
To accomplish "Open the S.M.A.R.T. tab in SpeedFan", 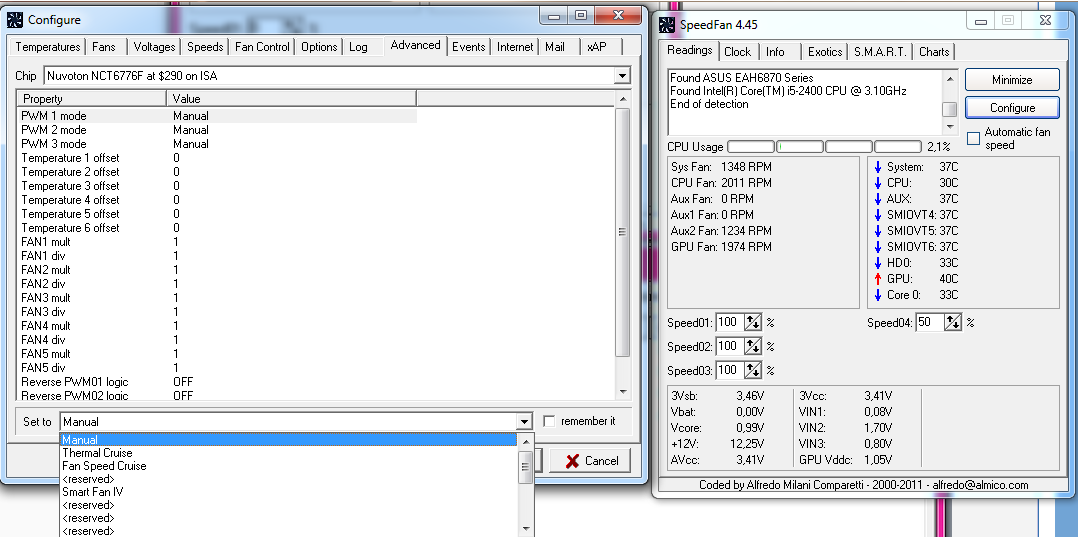I will [x=881, y=52].
